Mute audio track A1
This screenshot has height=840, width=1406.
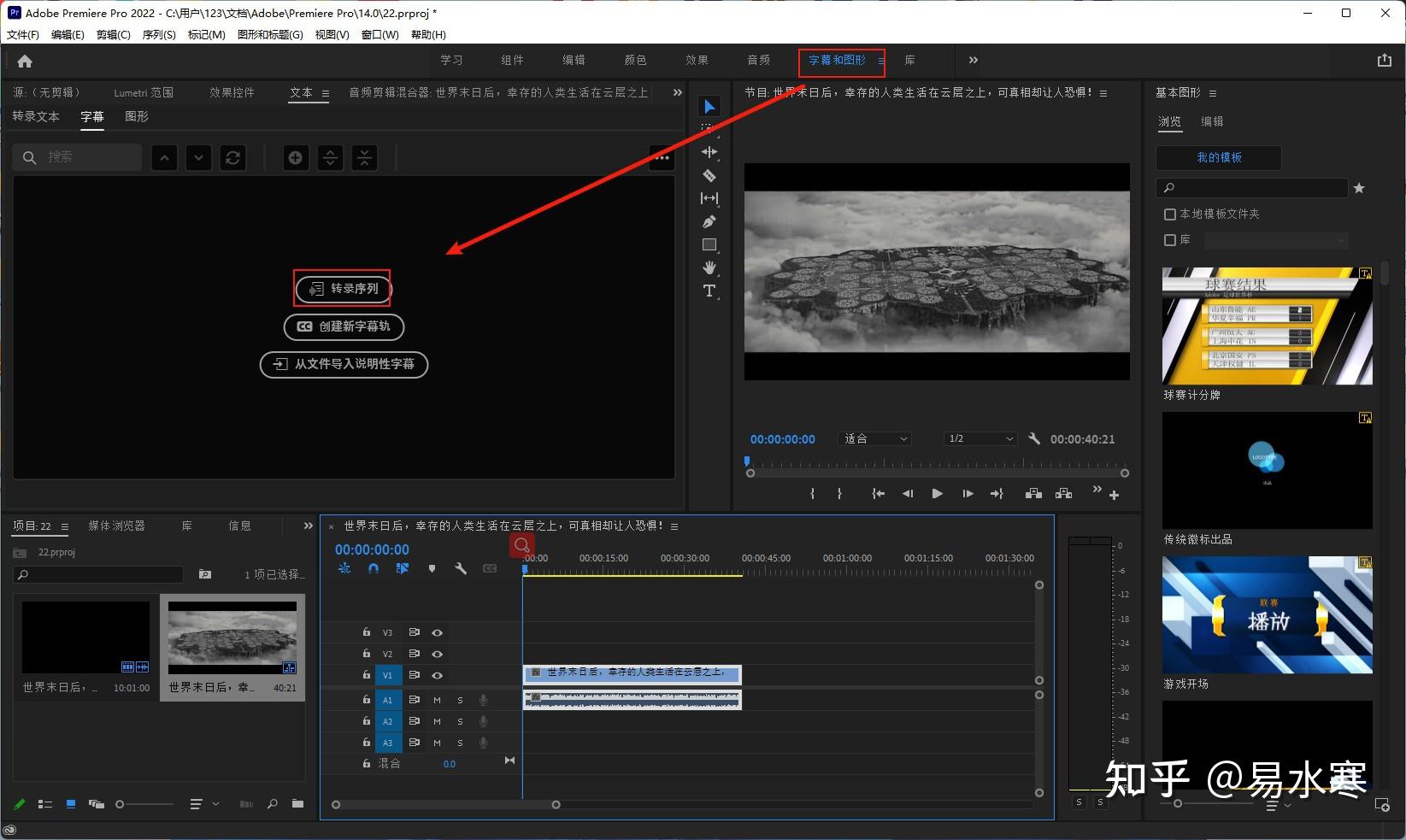coord(437,700)
